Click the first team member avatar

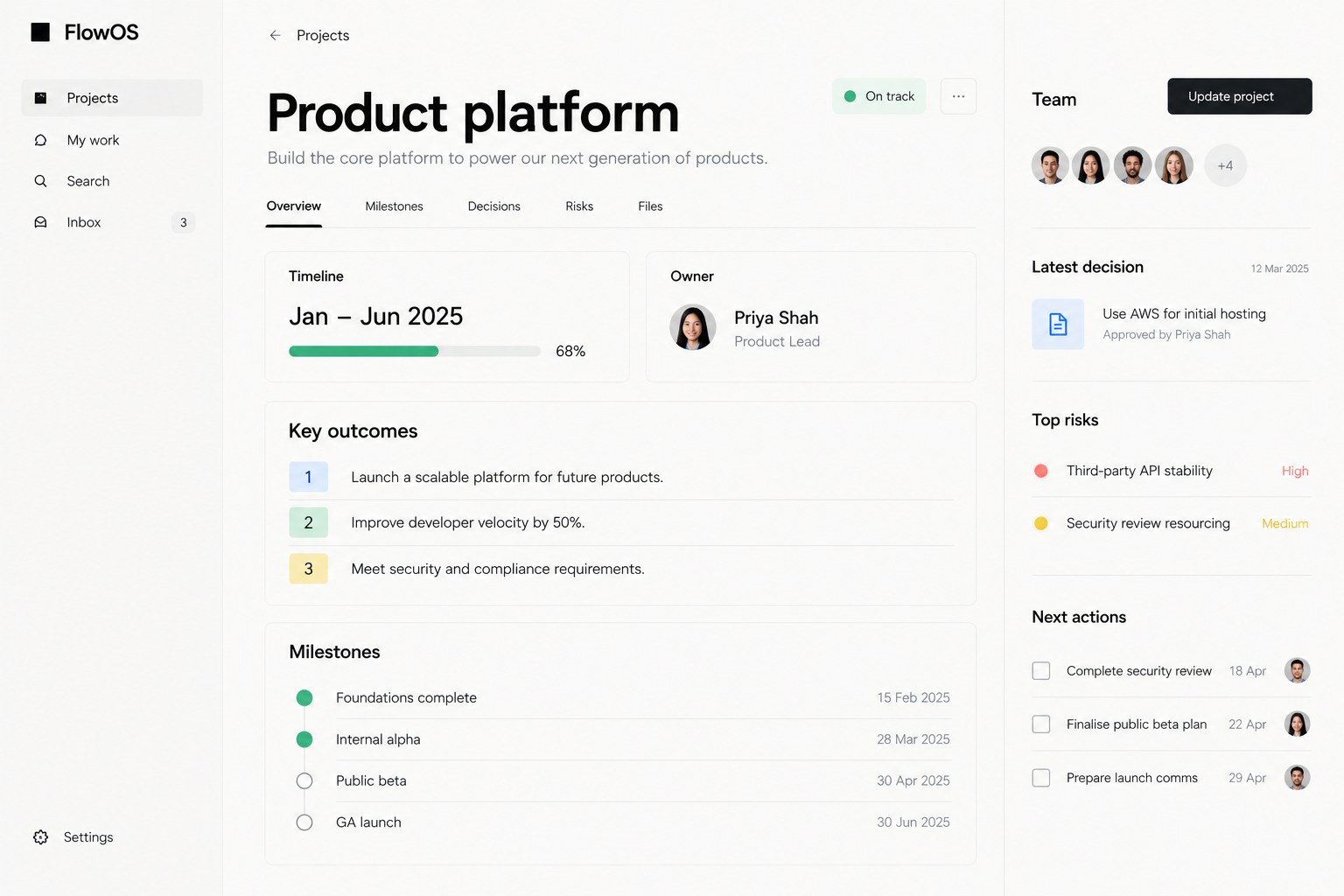[1050, 165]
